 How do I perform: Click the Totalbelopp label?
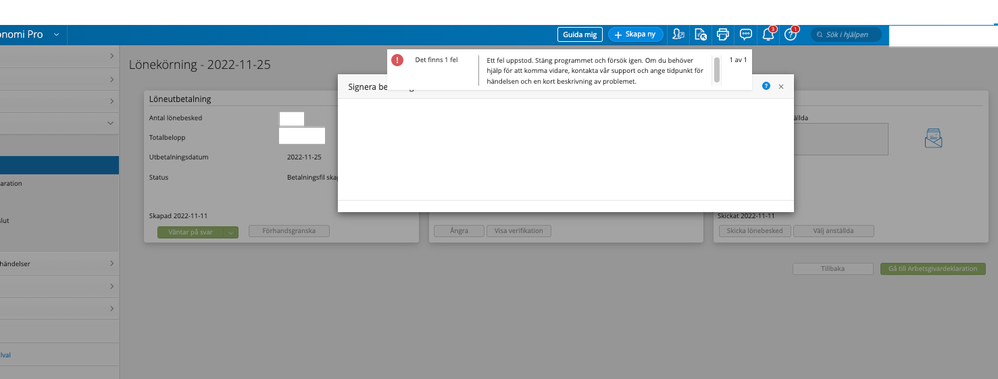tap(167, 137)
